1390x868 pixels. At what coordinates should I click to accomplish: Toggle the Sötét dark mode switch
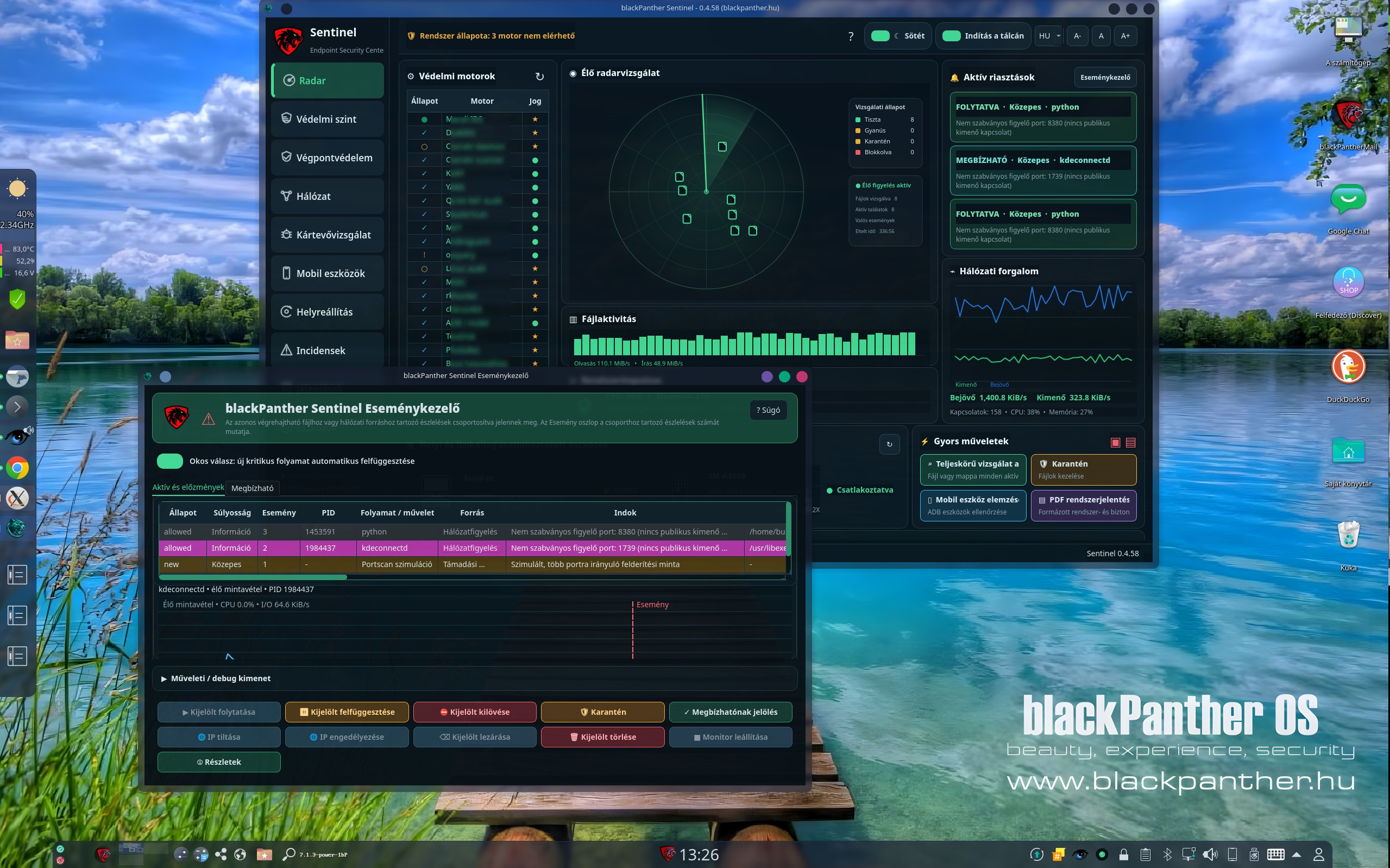(880, 36)
